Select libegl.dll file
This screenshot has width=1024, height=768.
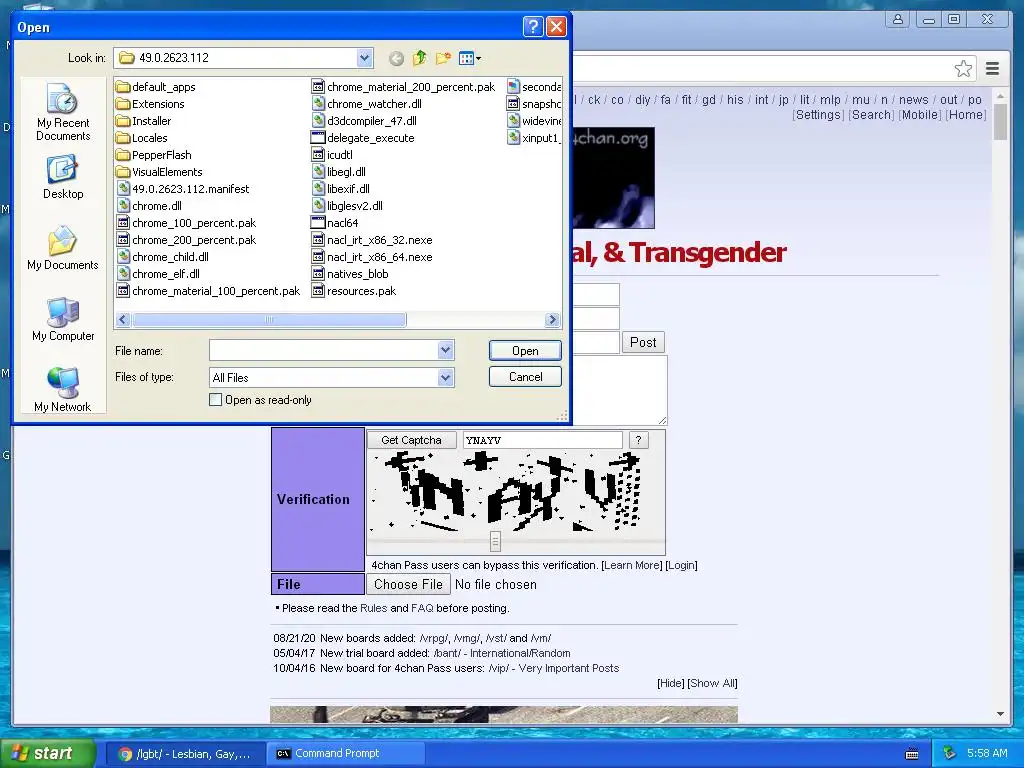click(338, 172)
